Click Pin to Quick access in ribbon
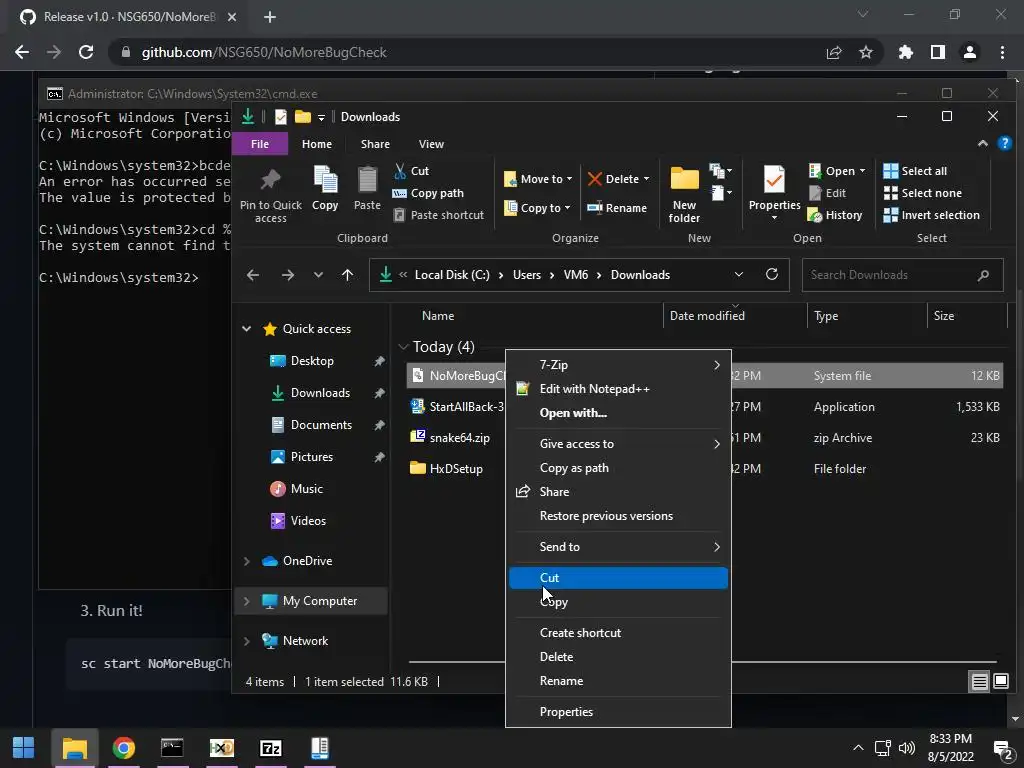The height and width of the screenshot is (768, 1024). 270,196
